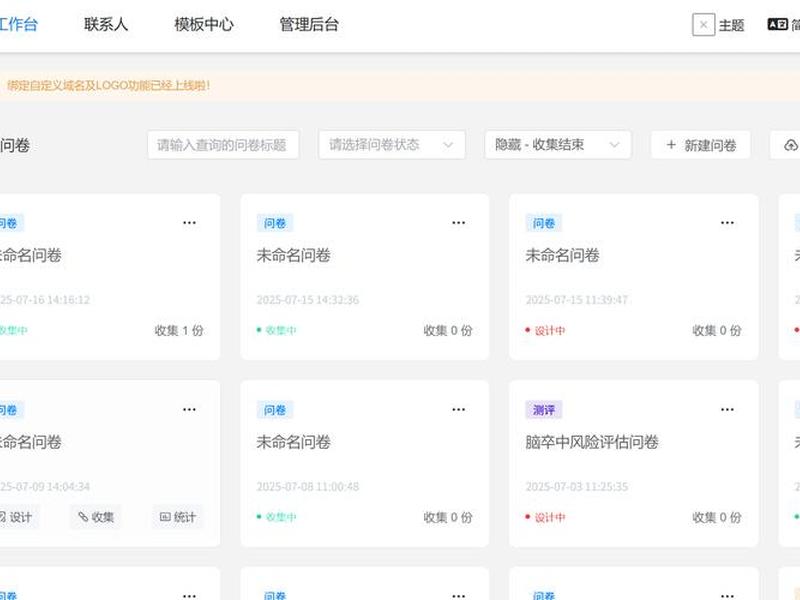
Task: Click the cloud upload import icon
Action: (790, 145)
